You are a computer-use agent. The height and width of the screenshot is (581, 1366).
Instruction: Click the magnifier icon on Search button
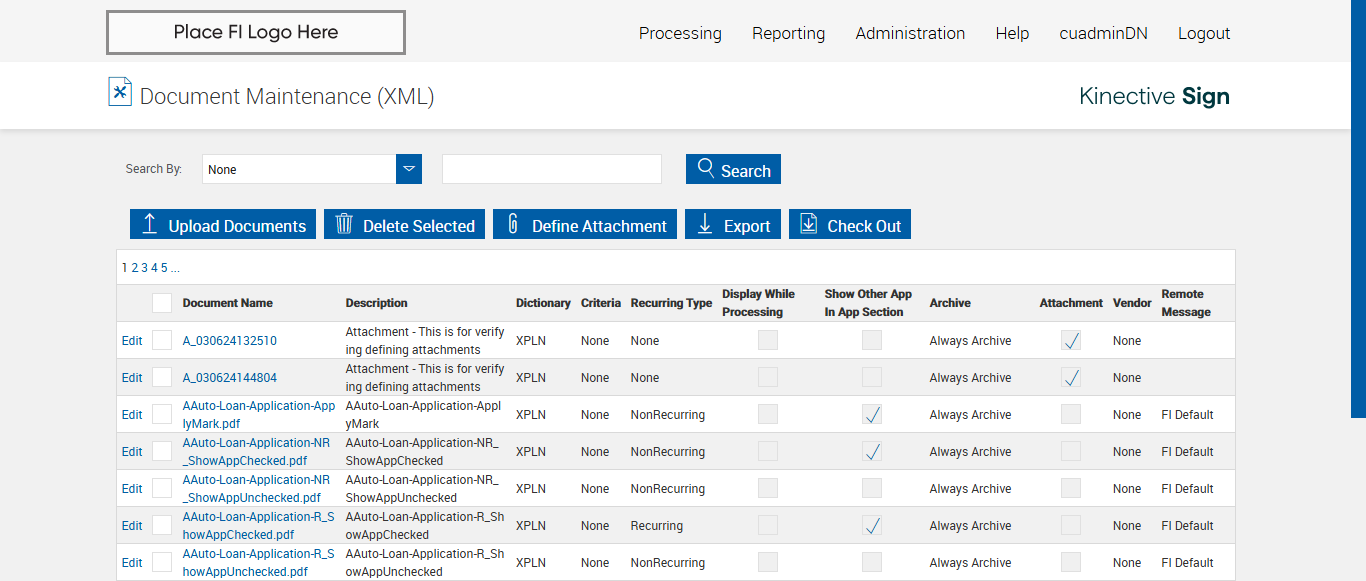coord(706,168)
